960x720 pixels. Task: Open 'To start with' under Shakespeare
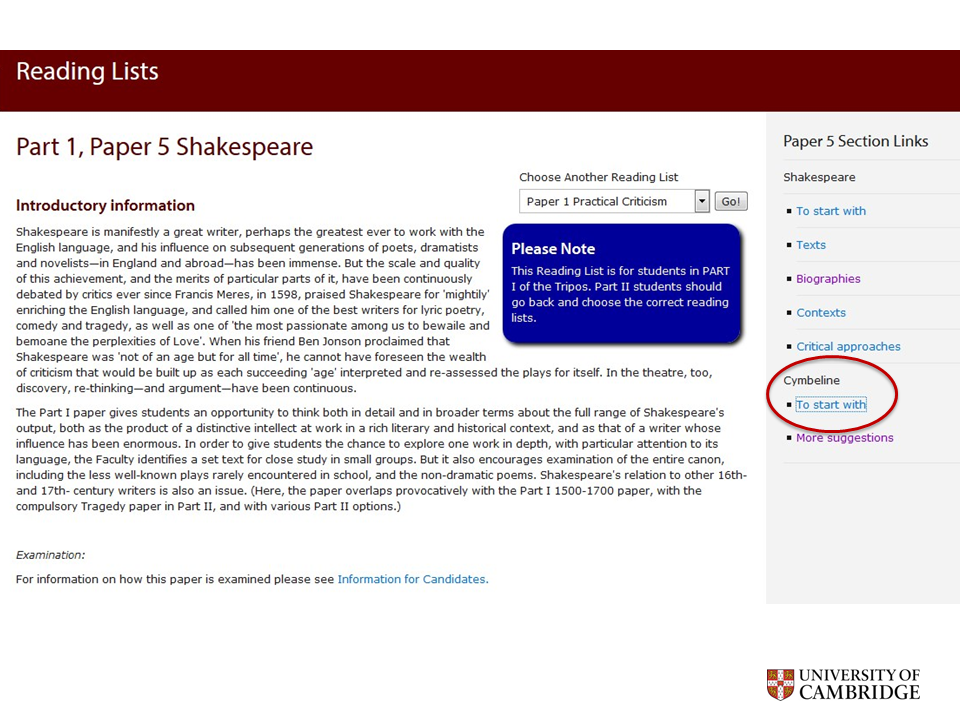(830, 211)
